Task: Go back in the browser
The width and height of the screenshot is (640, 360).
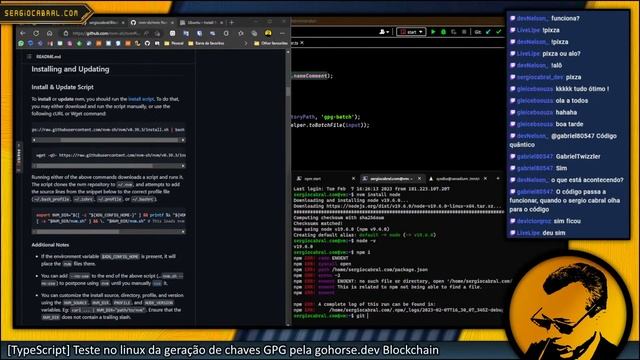Action: [x=23, y=33]
